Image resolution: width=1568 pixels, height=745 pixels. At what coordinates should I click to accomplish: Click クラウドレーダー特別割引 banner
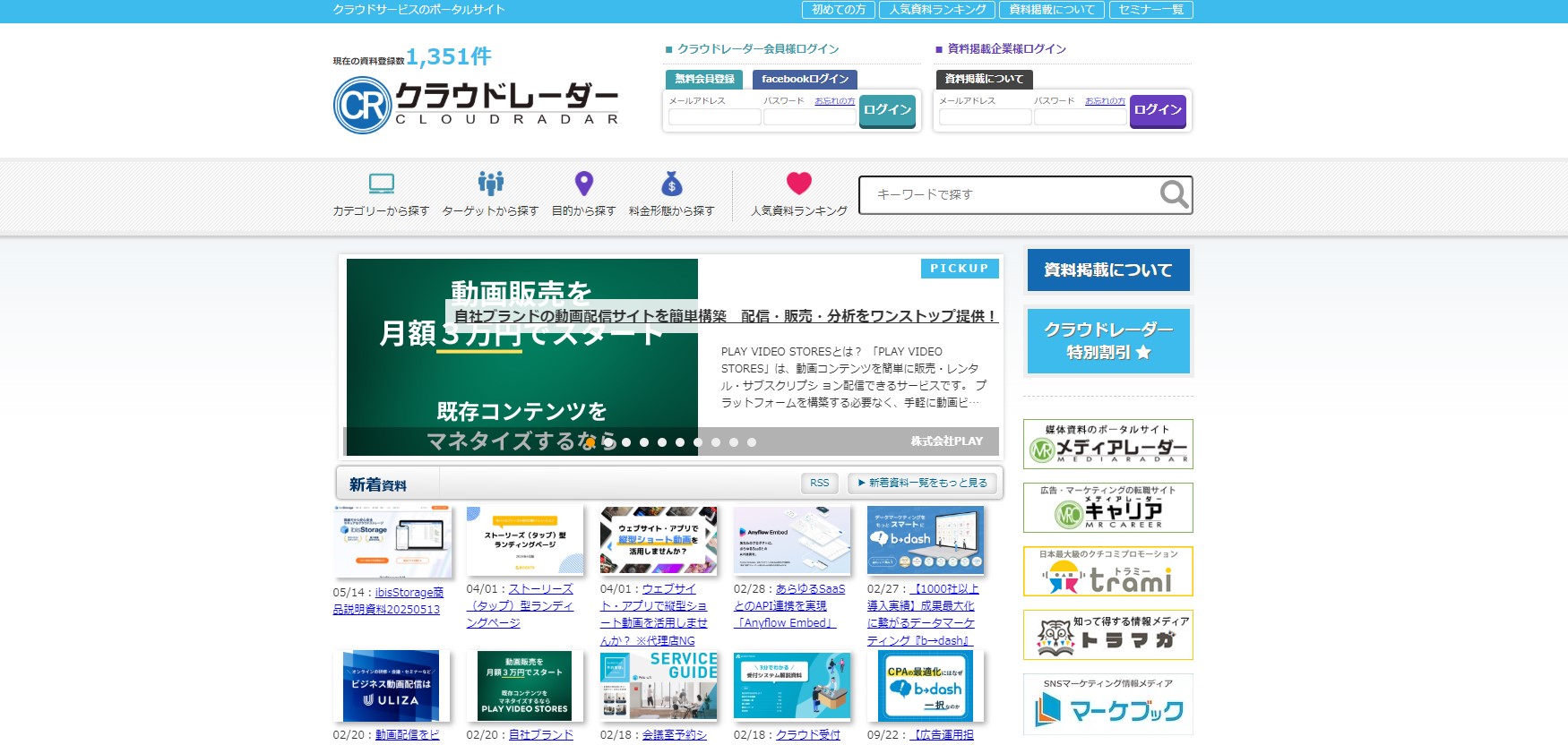1108,341
